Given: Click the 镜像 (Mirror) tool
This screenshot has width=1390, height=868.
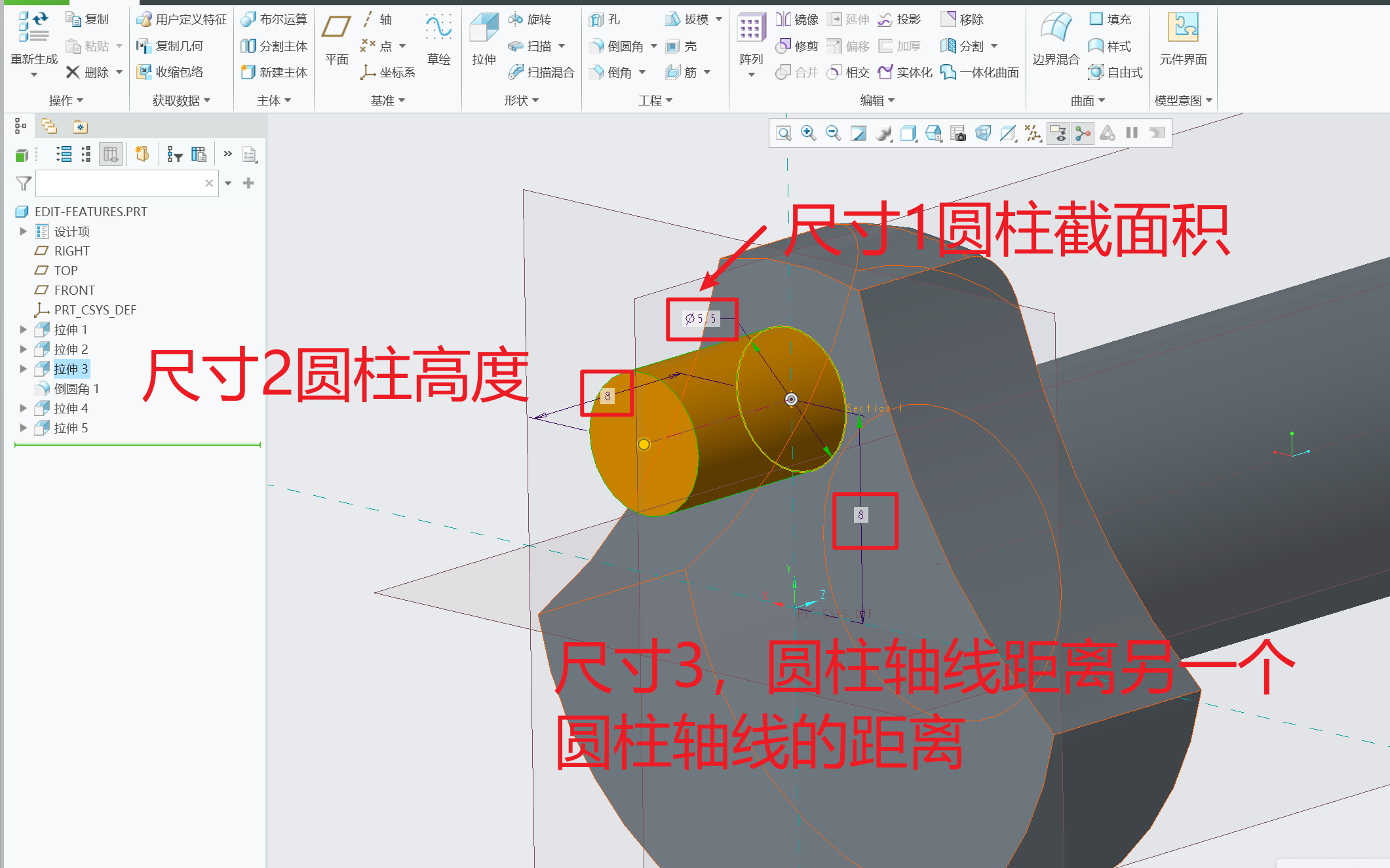Looking at the screenshot, I should coord(797,19).
